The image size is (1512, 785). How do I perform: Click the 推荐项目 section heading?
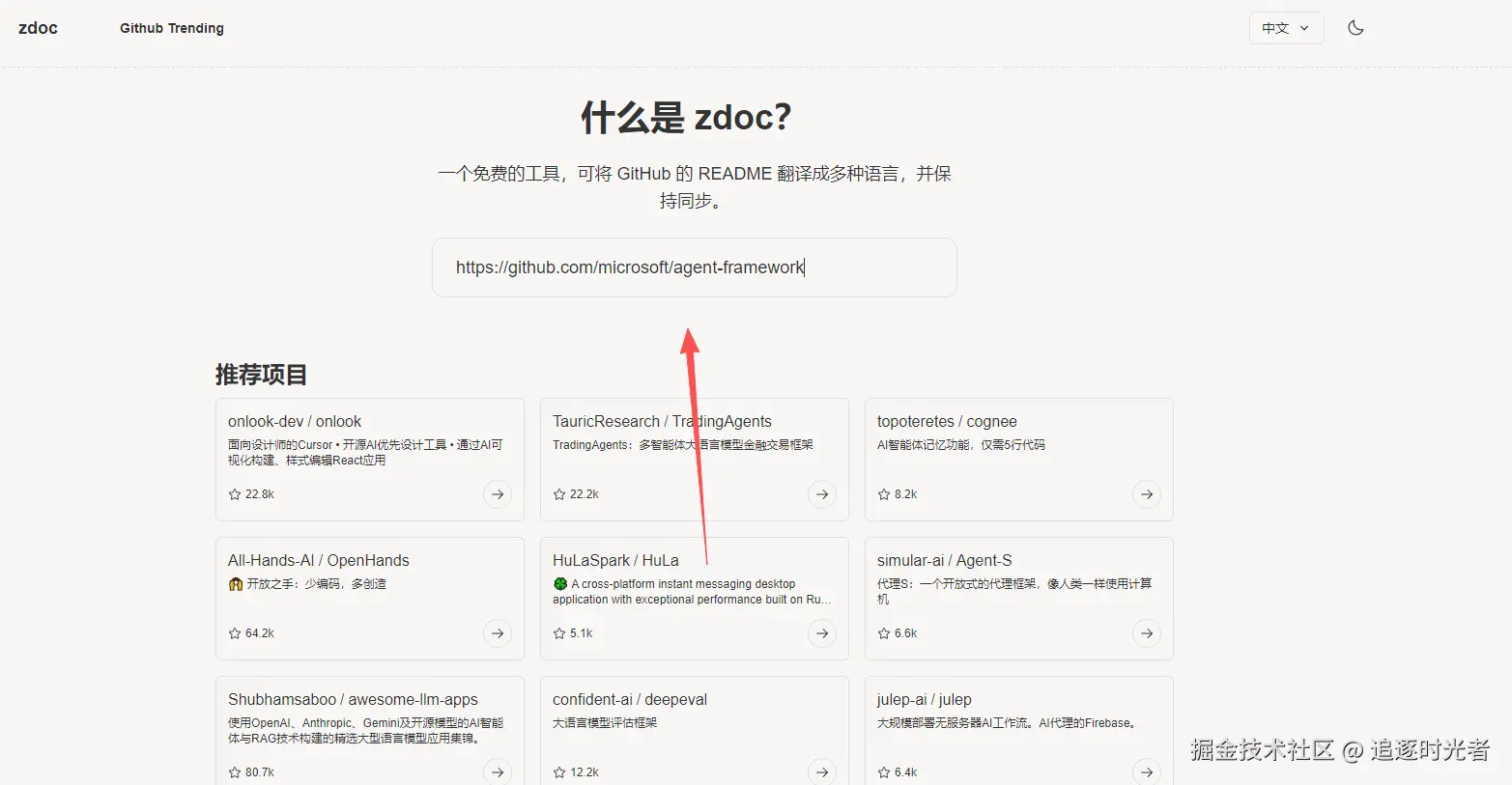[261, 375]
